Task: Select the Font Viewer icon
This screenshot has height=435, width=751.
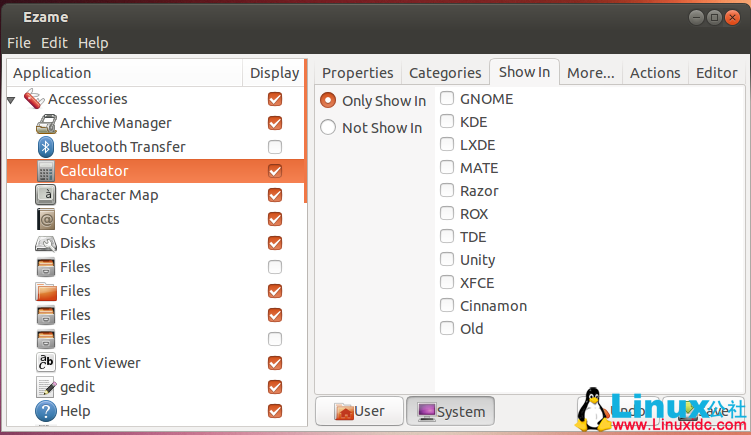Action: pyautogui.click(x=46, y=363)
